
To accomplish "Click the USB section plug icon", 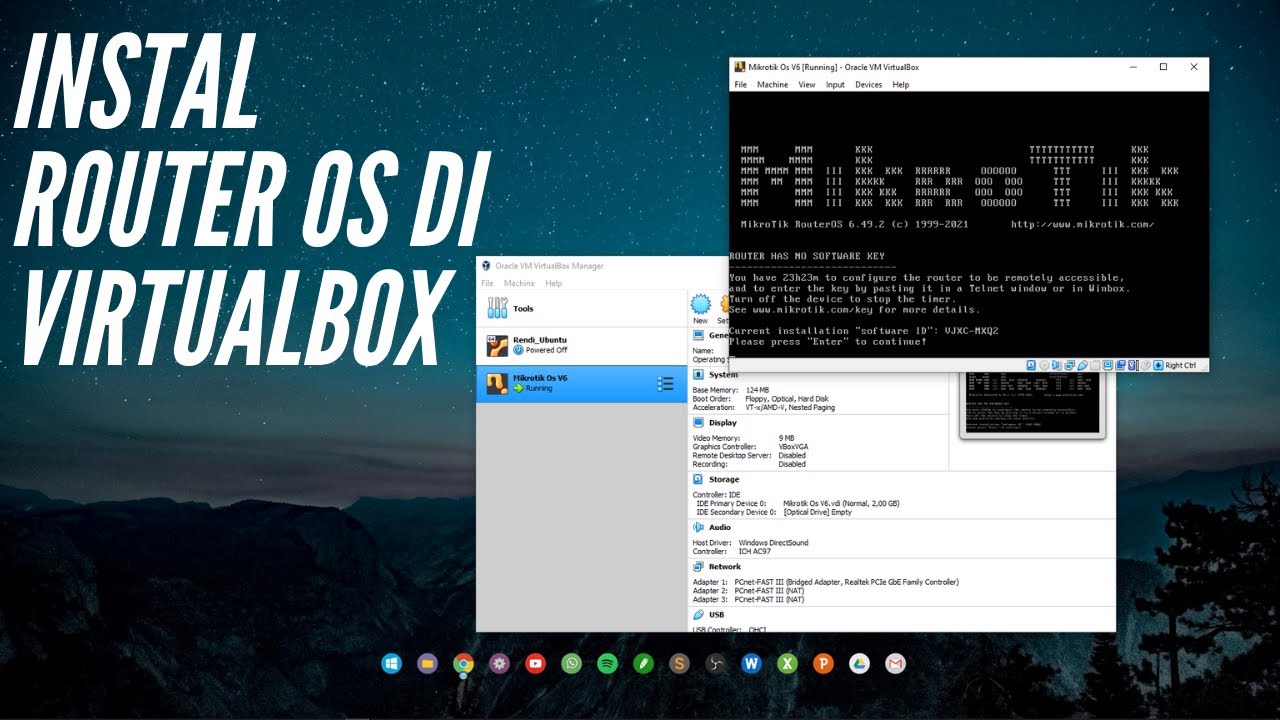I will point(698,614).
